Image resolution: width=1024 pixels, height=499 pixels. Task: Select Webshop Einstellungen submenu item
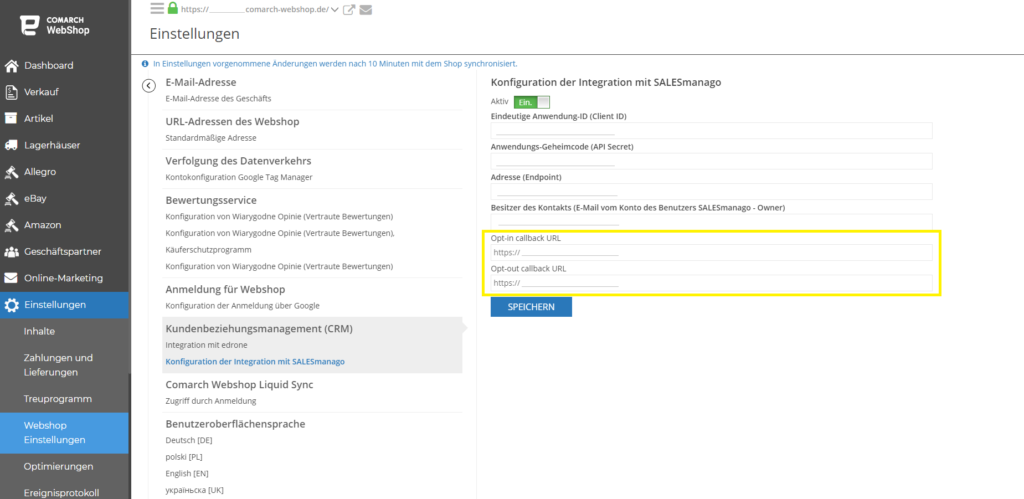click(65, 433)
